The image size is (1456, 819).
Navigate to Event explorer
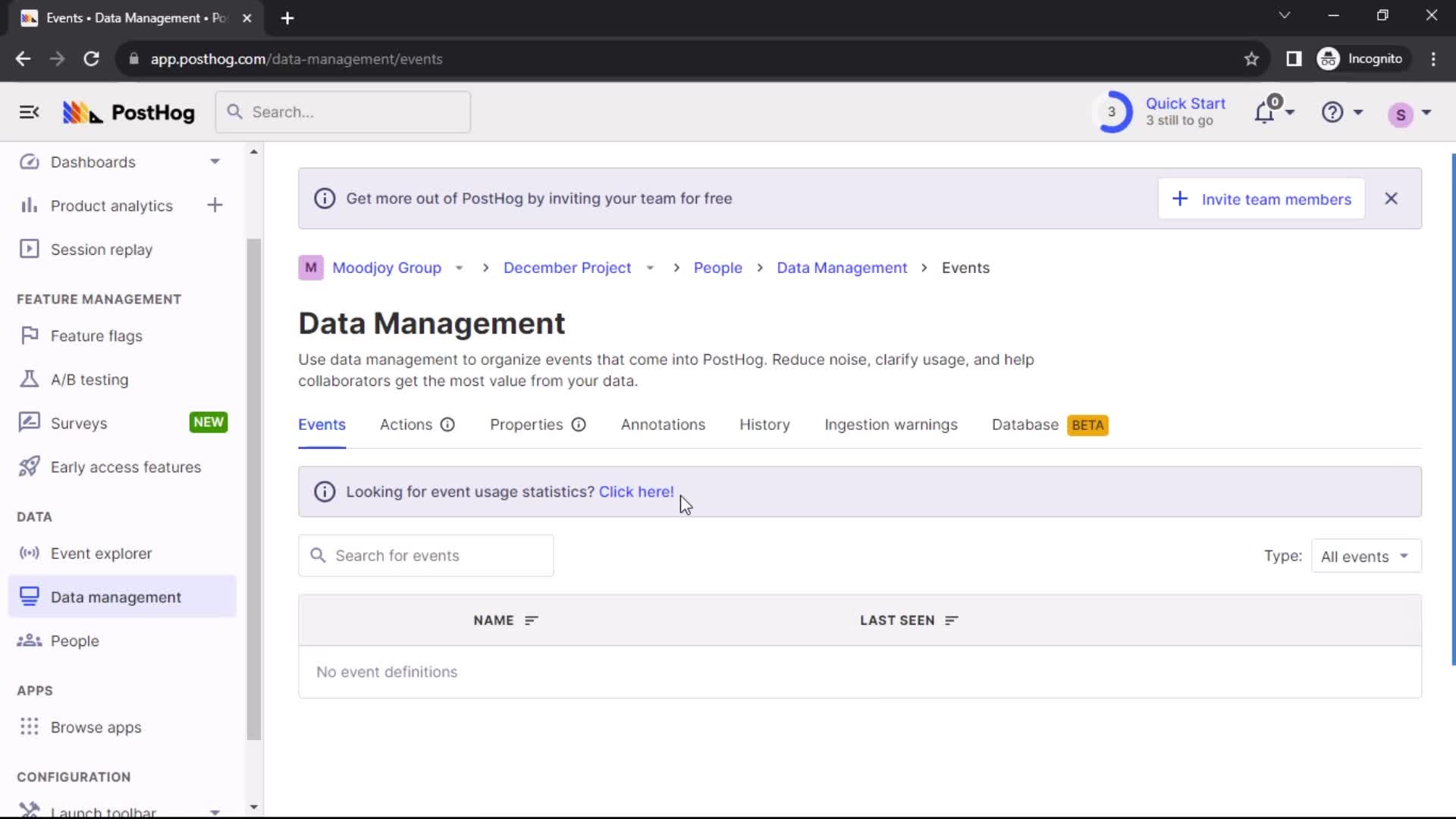click(x=101, y=552)
